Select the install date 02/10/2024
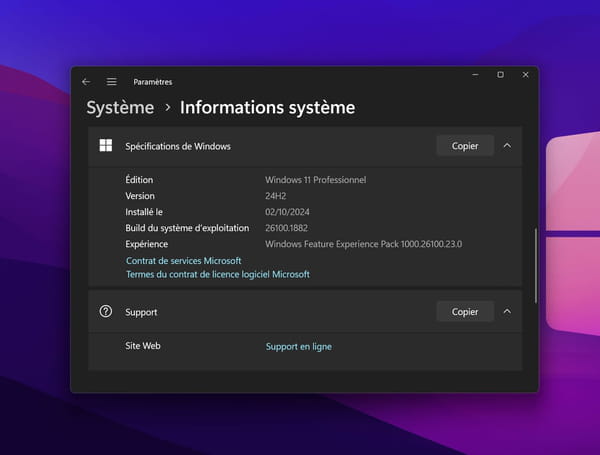The width and height of the screenshot is (600, 455). pyautogui.click(x=287, y=212)
